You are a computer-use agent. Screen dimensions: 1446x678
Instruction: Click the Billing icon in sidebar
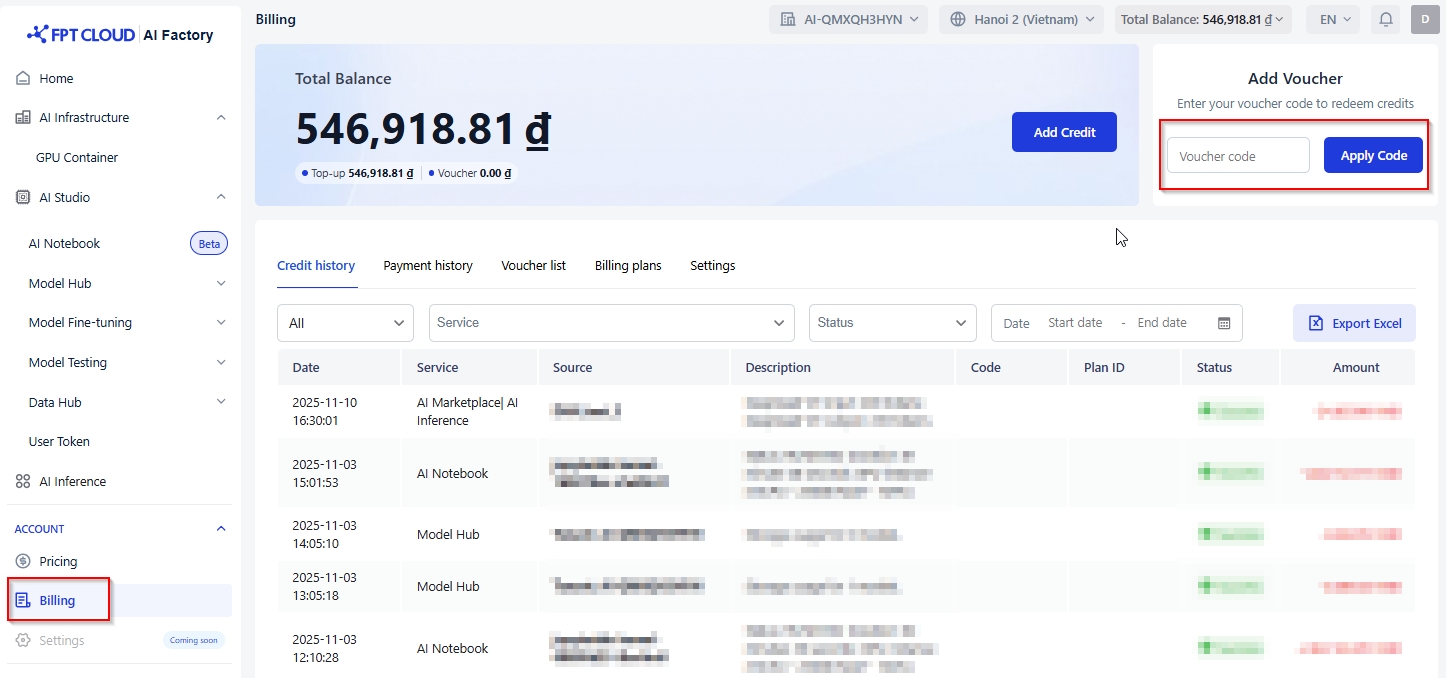[23, 600]
